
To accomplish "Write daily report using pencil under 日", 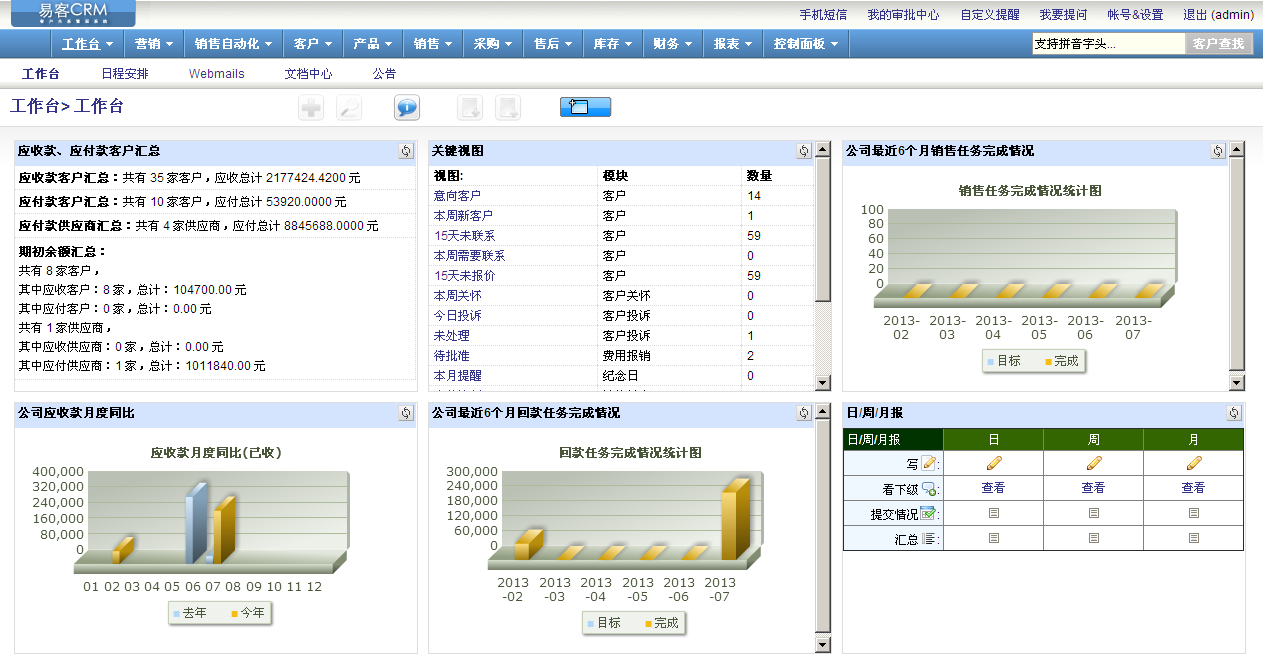I will pos(993,463).
